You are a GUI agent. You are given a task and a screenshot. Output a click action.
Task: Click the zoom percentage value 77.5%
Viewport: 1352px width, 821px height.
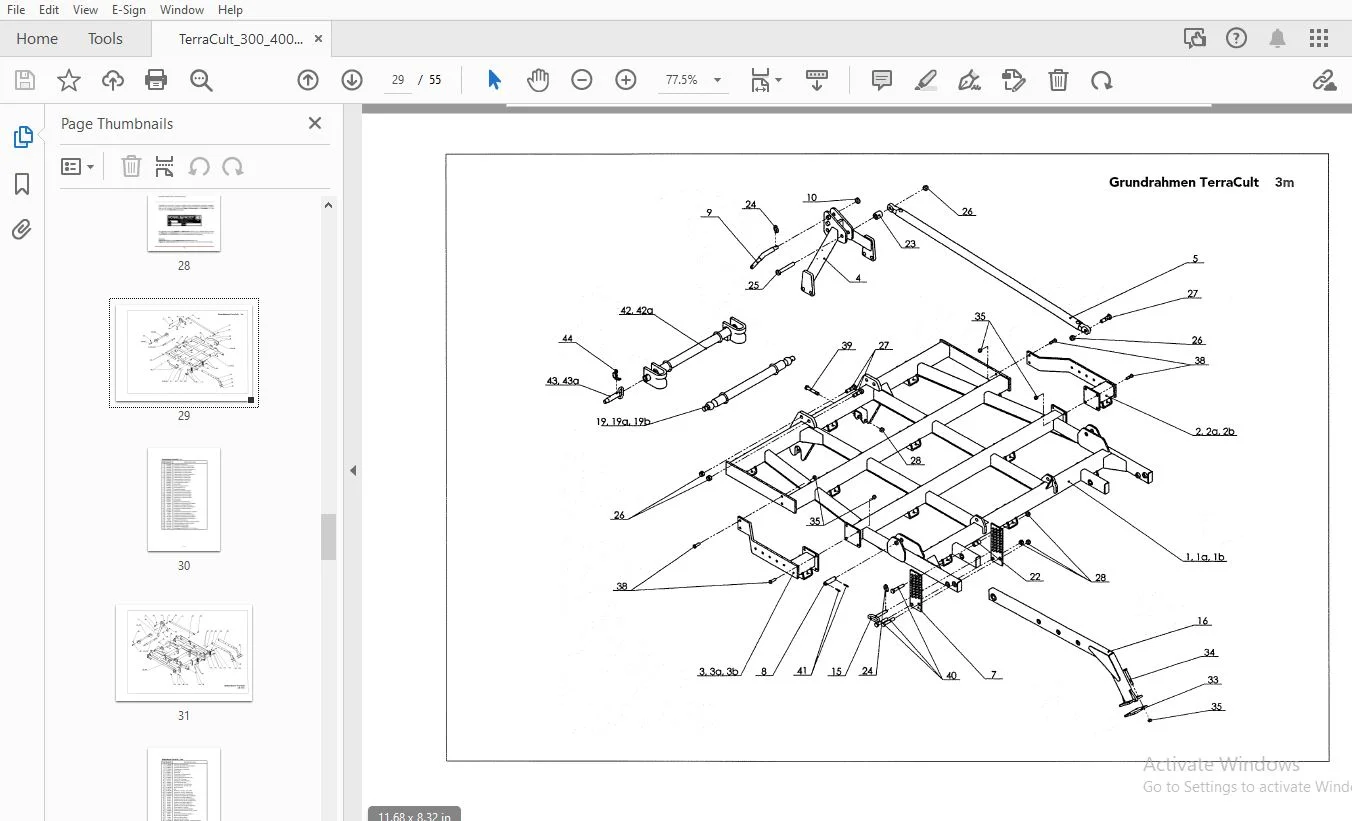681,80
